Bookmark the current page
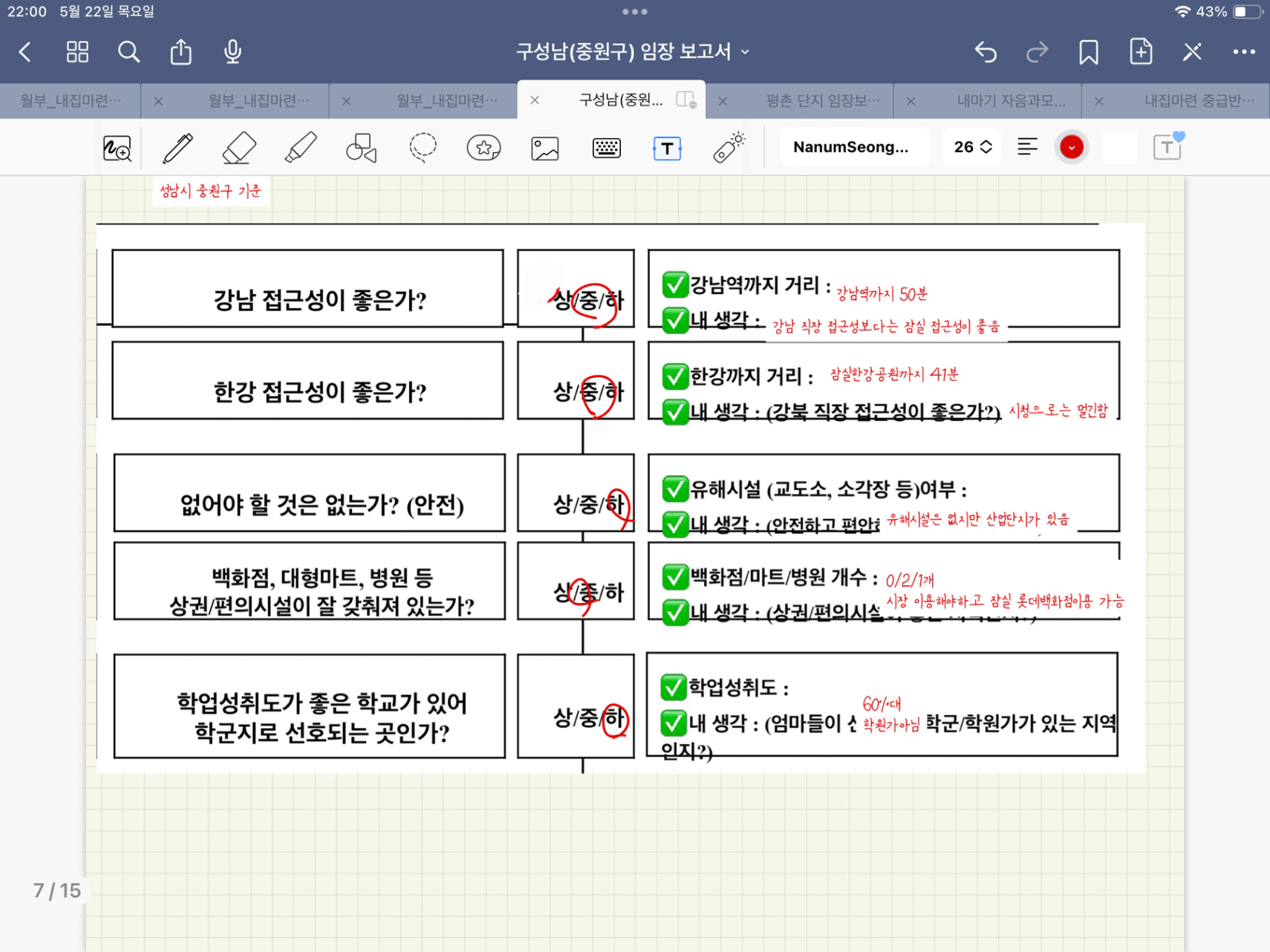The width and height of the screenshot is (1270, 952). pyautogui.click(x=1089, y=52)
